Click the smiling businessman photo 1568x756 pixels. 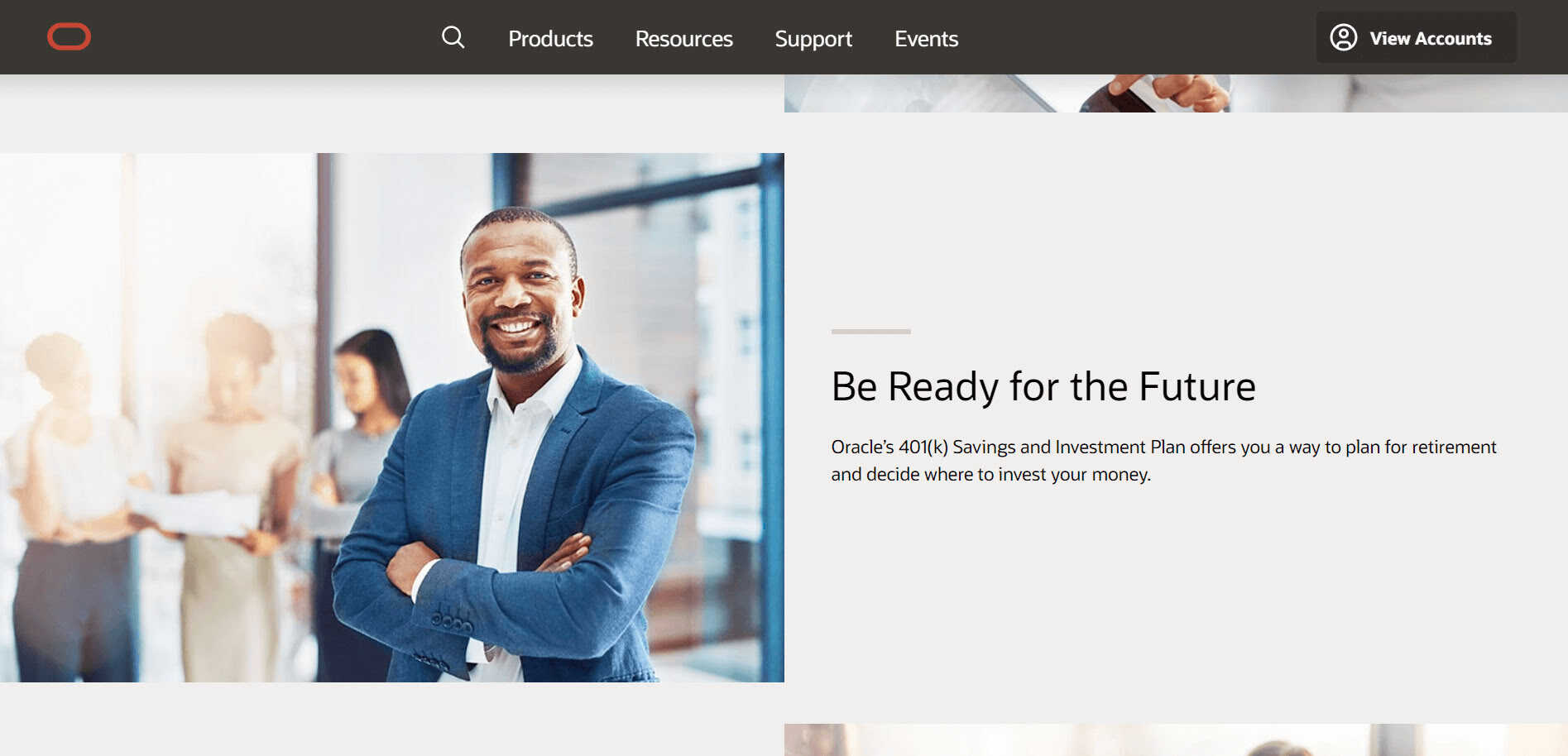[392, 418]
